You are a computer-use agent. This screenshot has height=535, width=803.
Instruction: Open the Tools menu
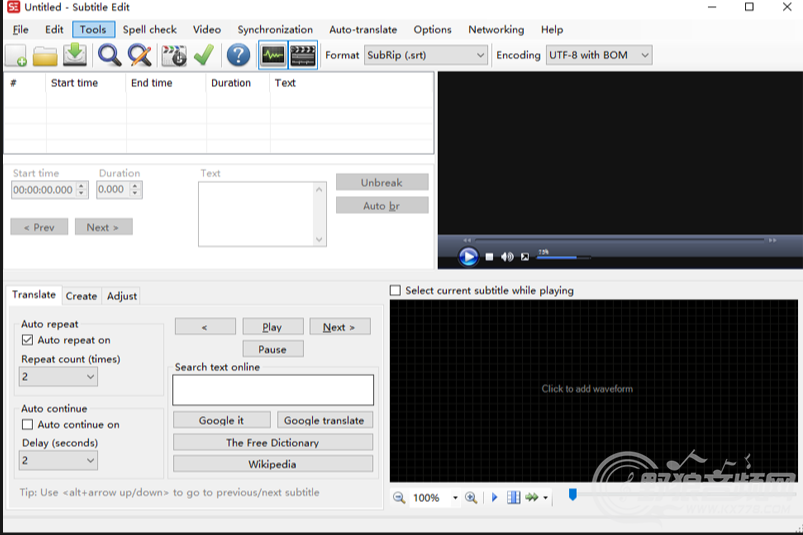coord(93,30)
